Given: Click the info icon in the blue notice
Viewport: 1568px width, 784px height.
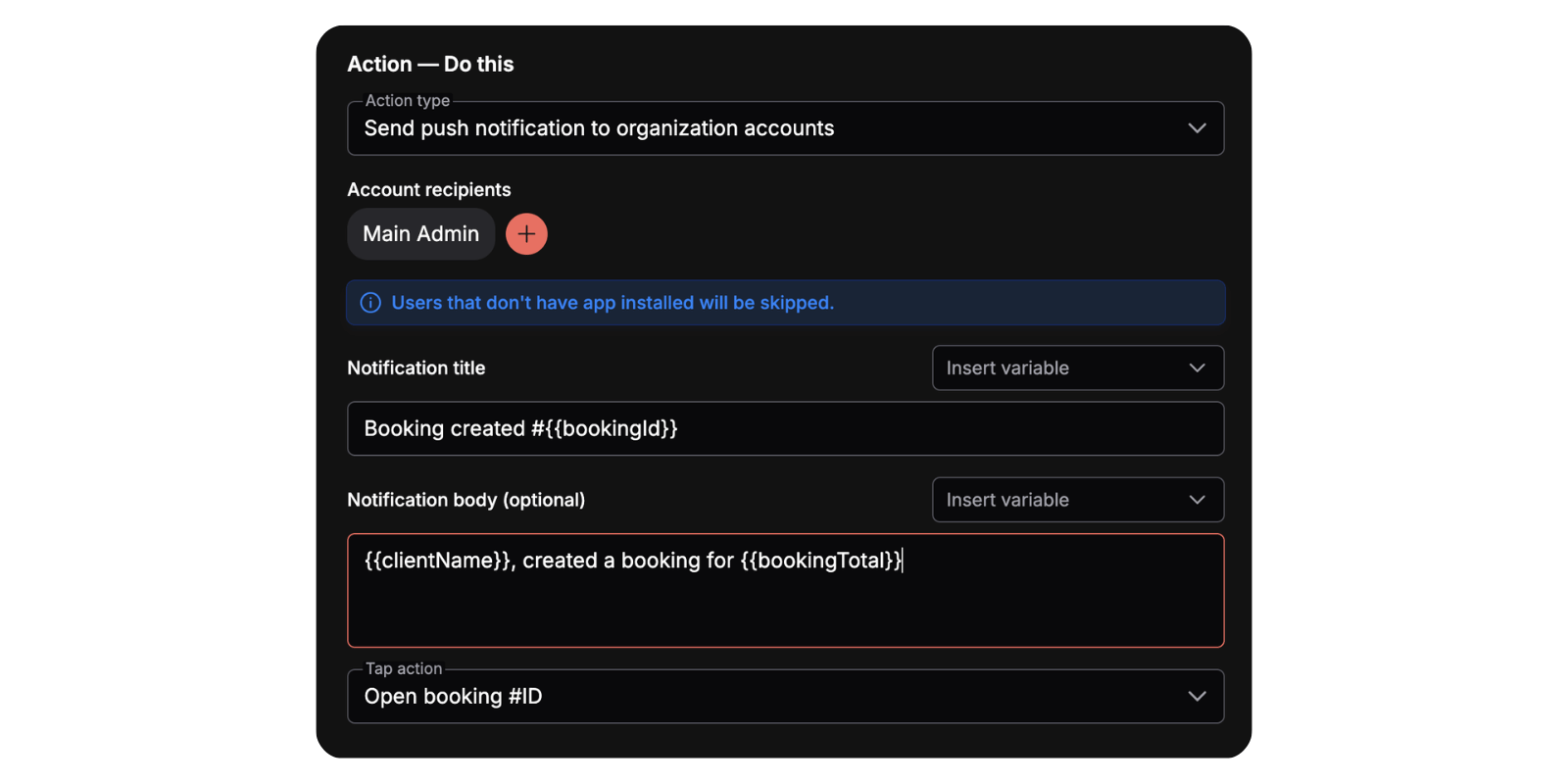Looking at the screenshot, I should pyautogui.click(x=370, y=303).
